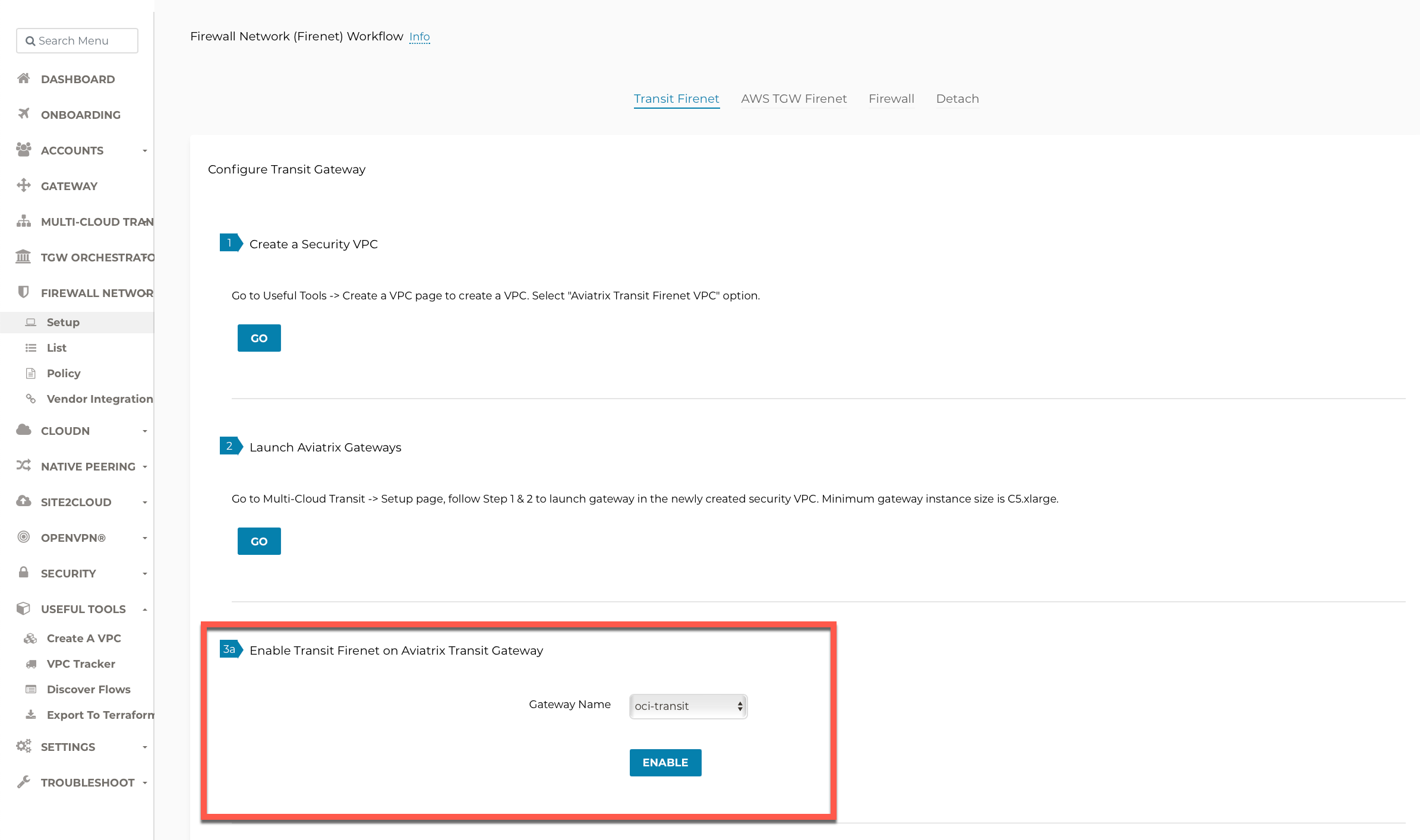Click the Onboarding airplane icon
The height and width of the screenshot is (840, 1420).
click(24, 113)
